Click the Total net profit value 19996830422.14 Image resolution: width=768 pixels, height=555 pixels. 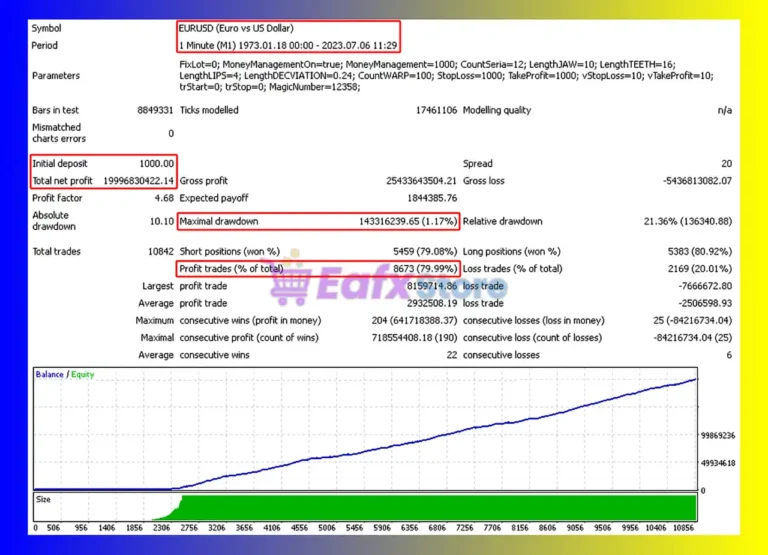click(138, 181)
